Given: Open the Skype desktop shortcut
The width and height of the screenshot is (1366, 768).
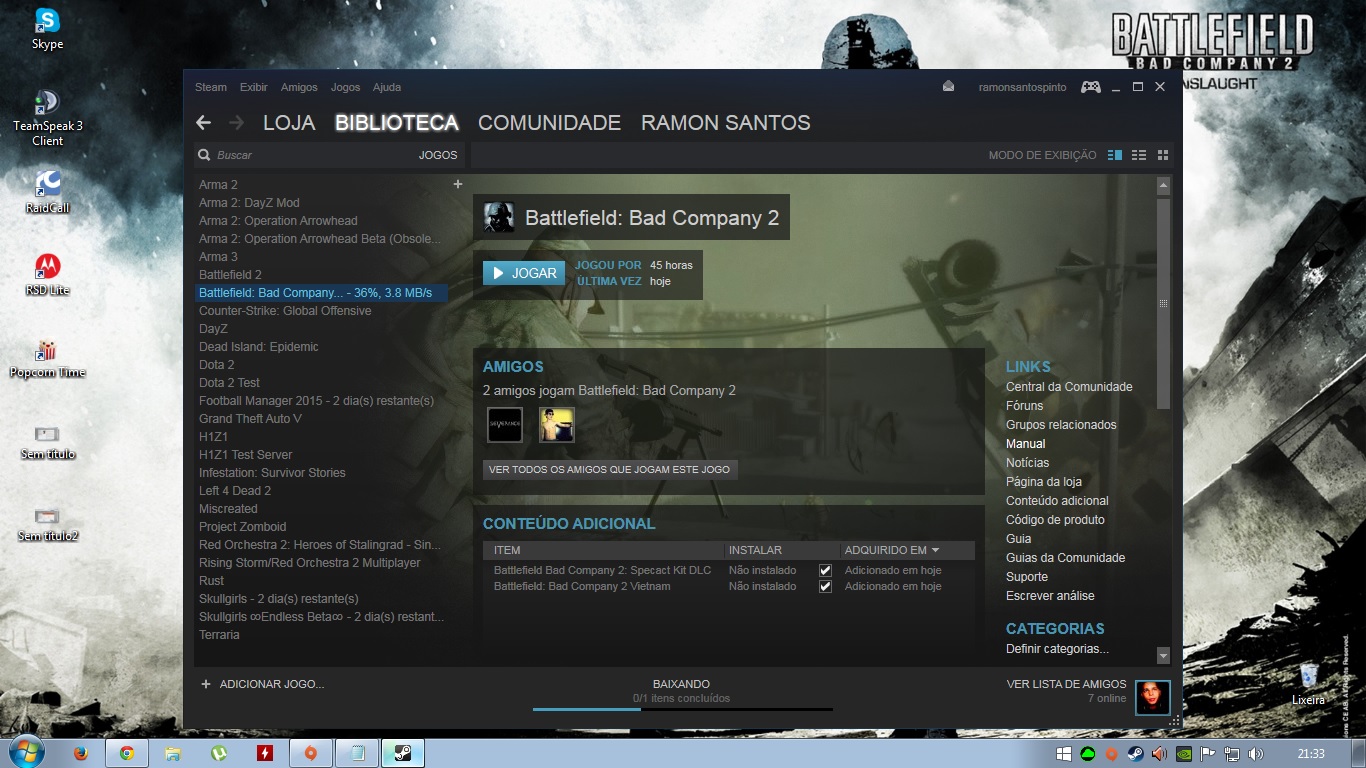Looking at the screenshot, I should point(47,28).
